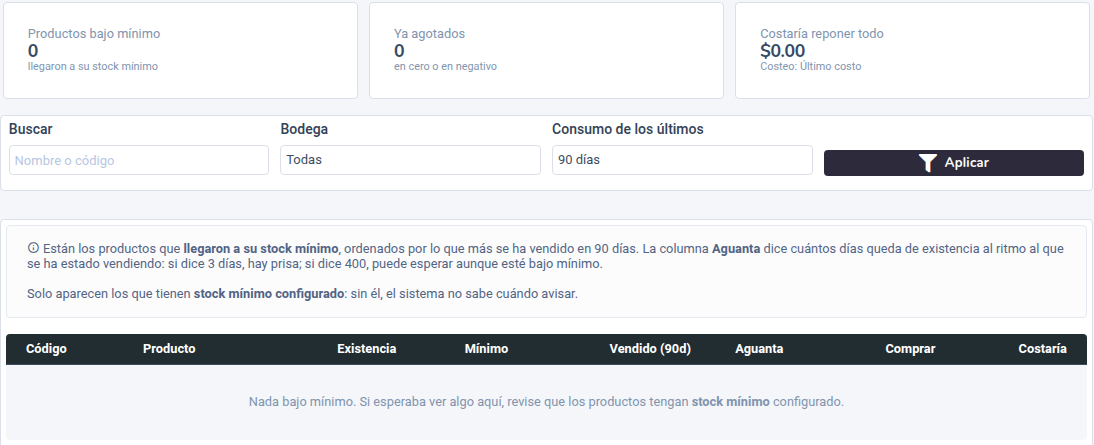The width and height of the screenshot is (1094, 445).
Task: Click the Buscar name or code field
Action: [139, 160]
